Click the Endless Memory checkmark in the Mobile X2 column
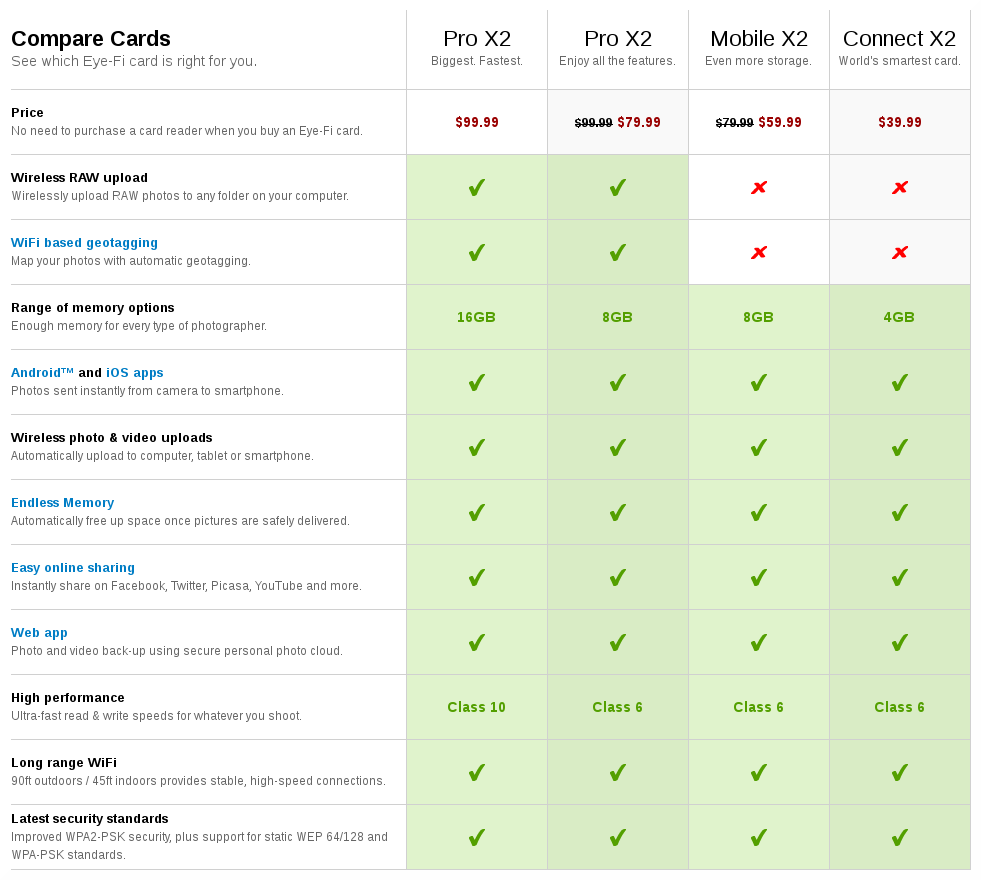981x880 pixels. [759, 512]
